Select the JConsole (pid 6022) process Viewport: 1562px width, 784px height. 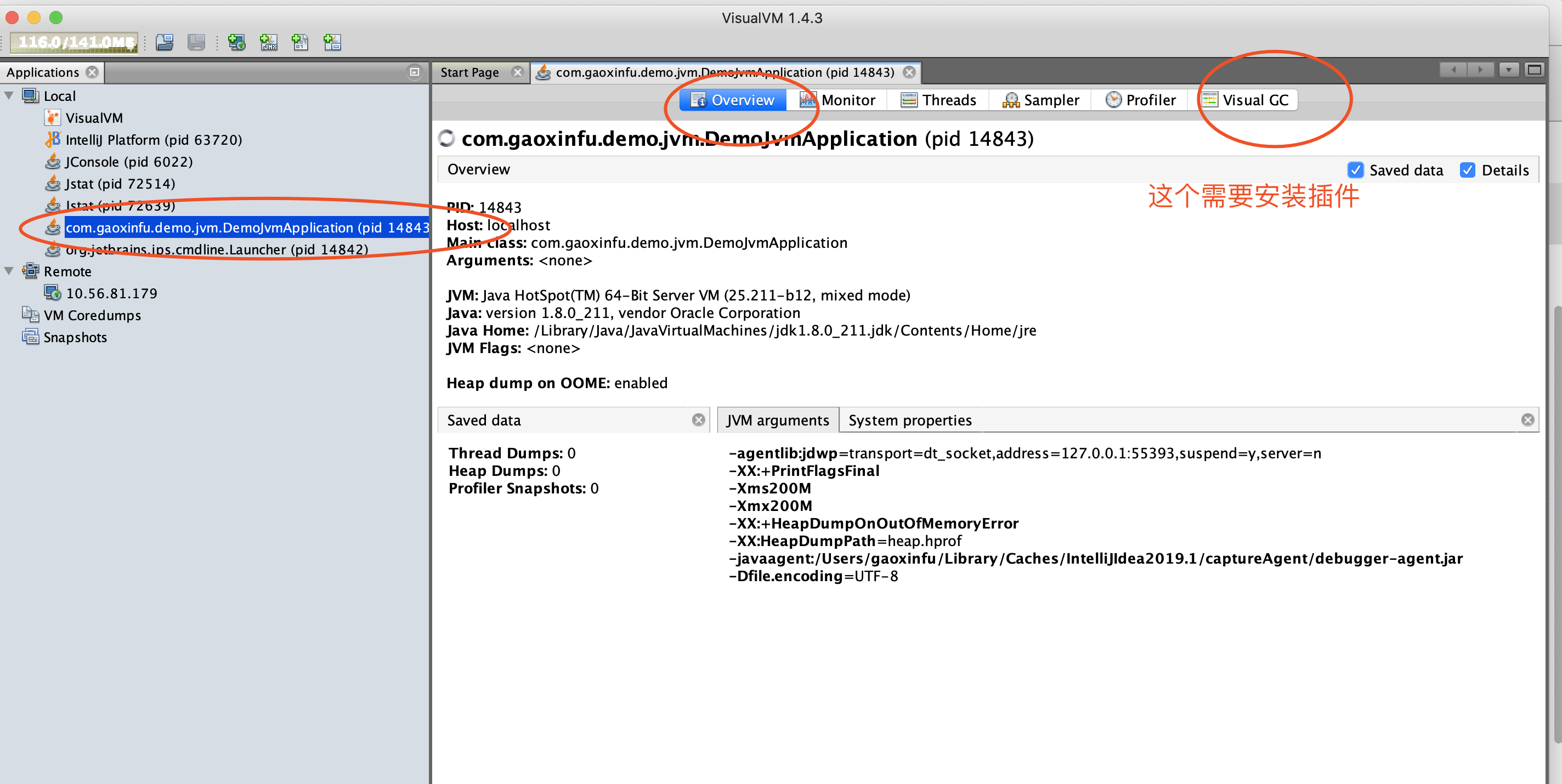coord(128,161)
